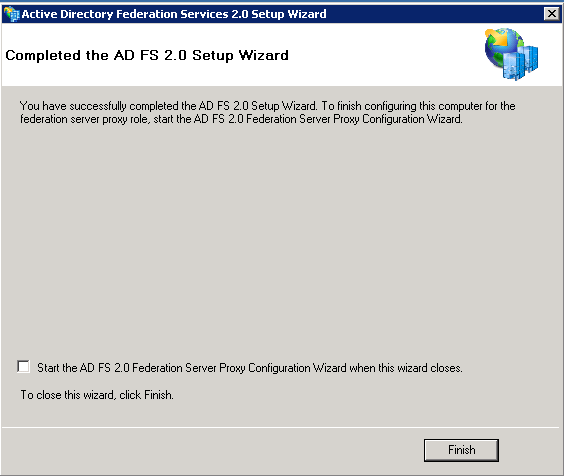Viewport: 564px width, 476px height.
Task: Click the 'Start the AD FS 2.0 Federation Server Proxy' checkbox label
Action: 250,368
